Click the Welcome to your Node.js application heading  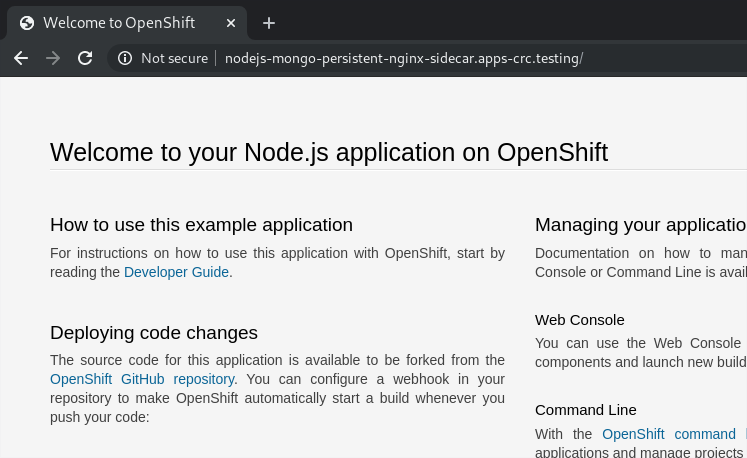[x=329, y=153]
